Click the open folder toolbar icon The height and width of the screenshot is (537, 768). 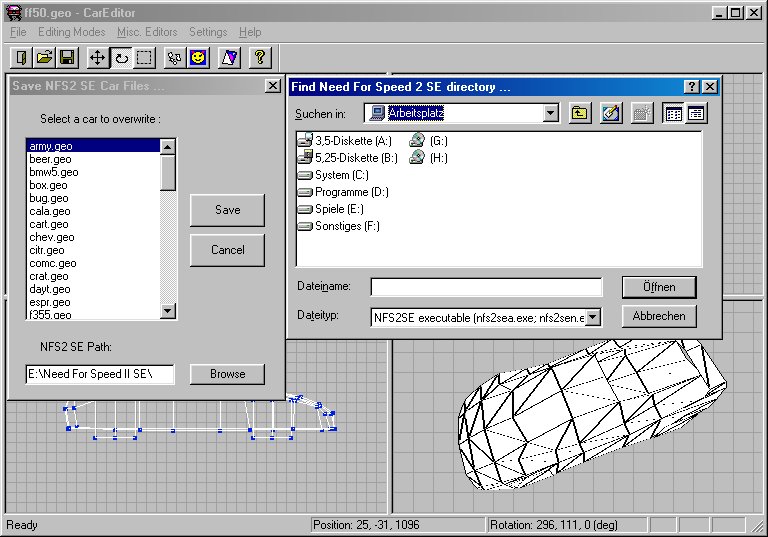pyautogui.click(x=45, y=58)
